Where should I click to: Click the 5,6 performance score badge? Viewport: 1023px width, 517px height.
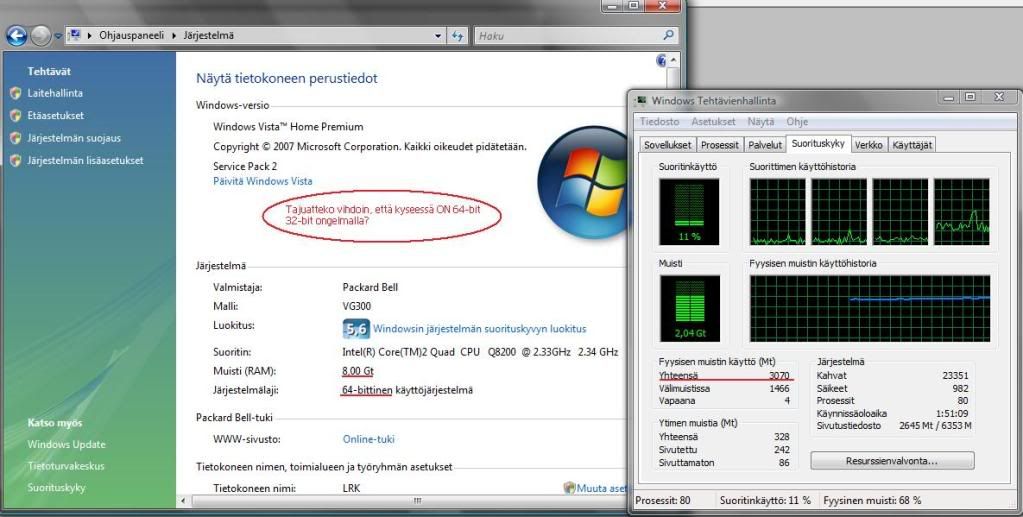[x=356, y=329]
